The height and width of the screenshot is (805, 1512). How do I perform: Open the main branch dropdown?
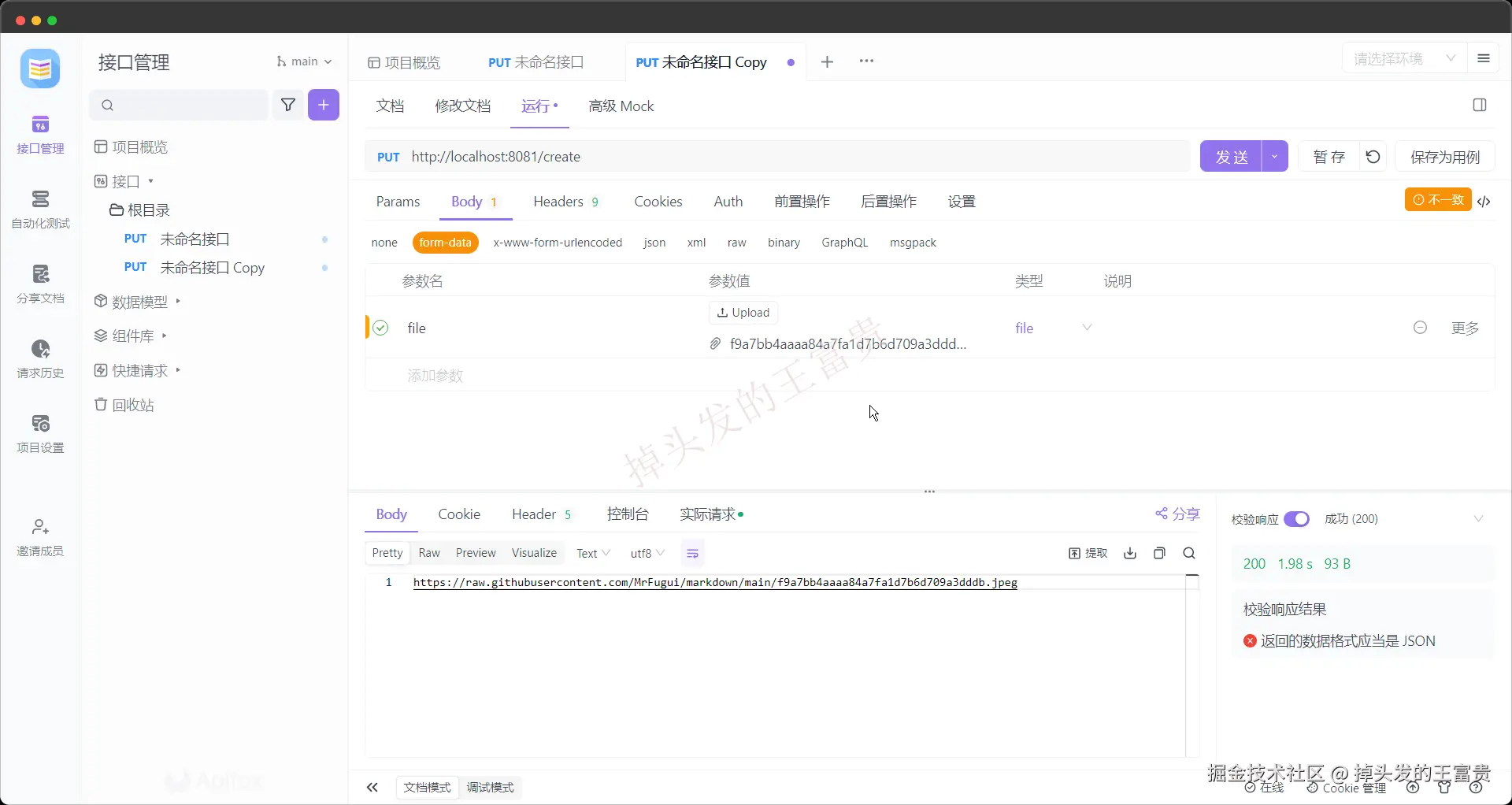(x=304, y=61)
